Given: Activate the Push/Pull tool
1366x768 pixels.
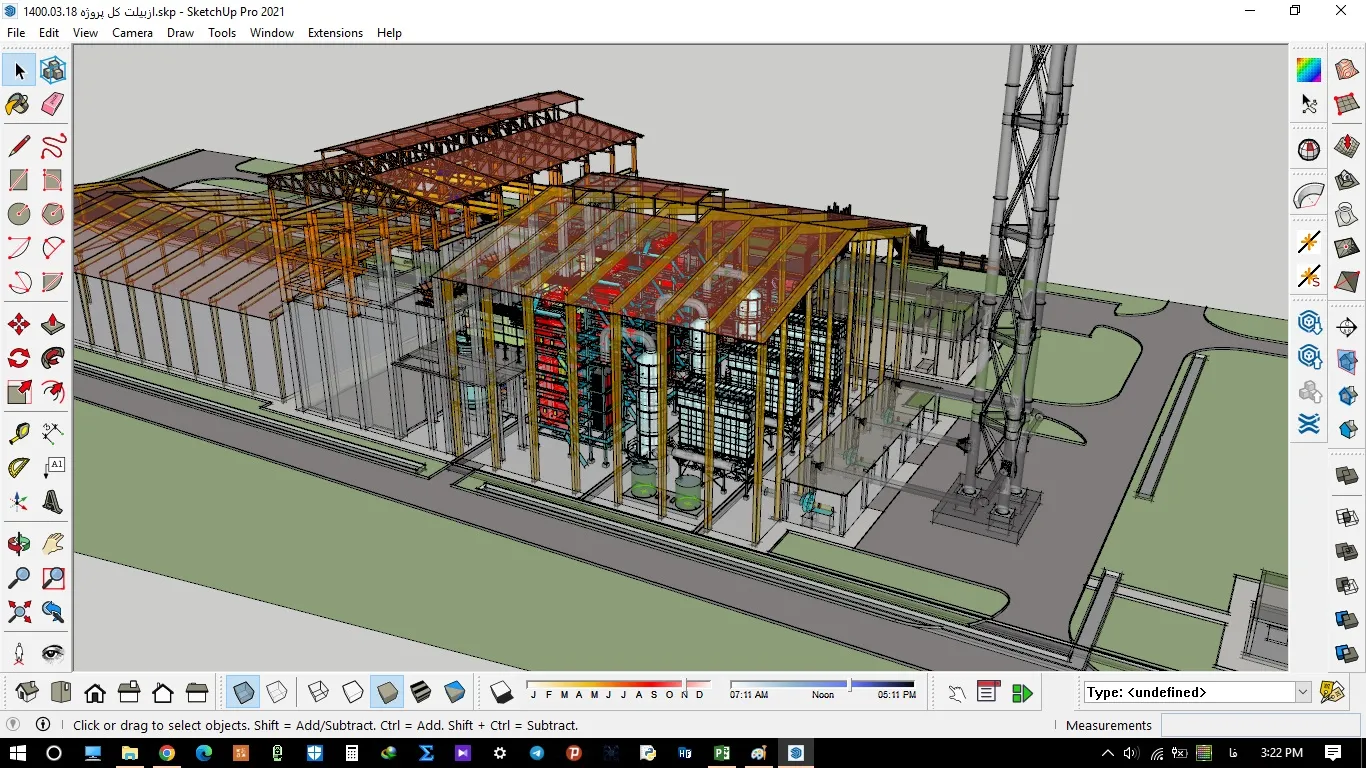Looking at the screenshot, I should coord(52,325).
